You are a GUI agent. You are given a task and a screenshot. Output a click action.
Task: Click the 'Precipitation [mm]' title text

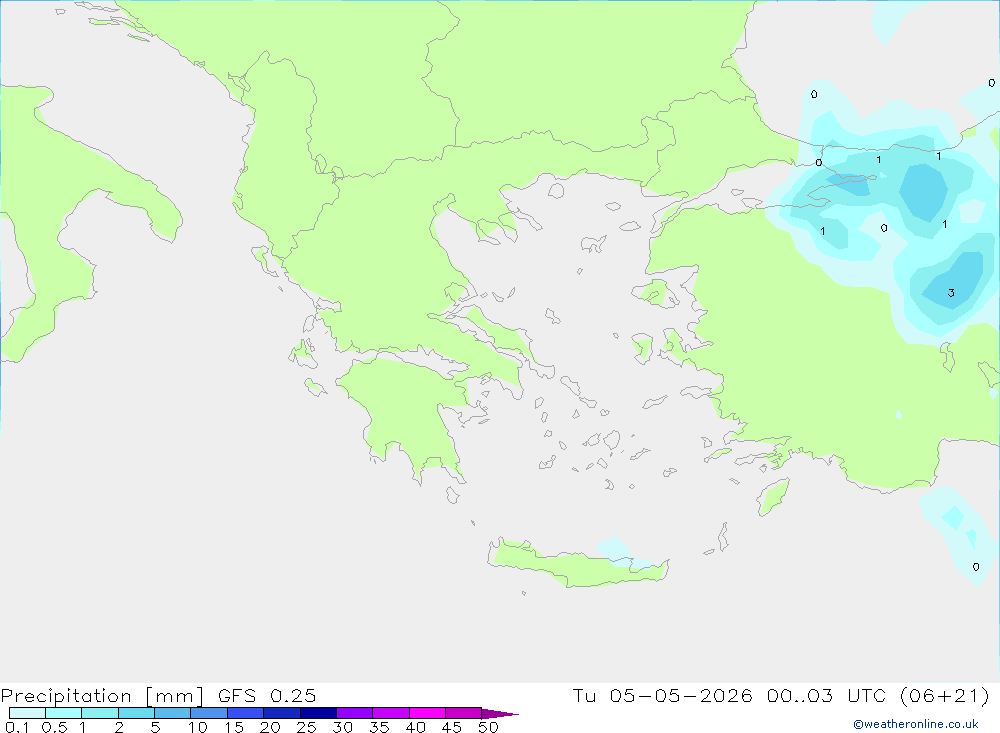[102, 696]
